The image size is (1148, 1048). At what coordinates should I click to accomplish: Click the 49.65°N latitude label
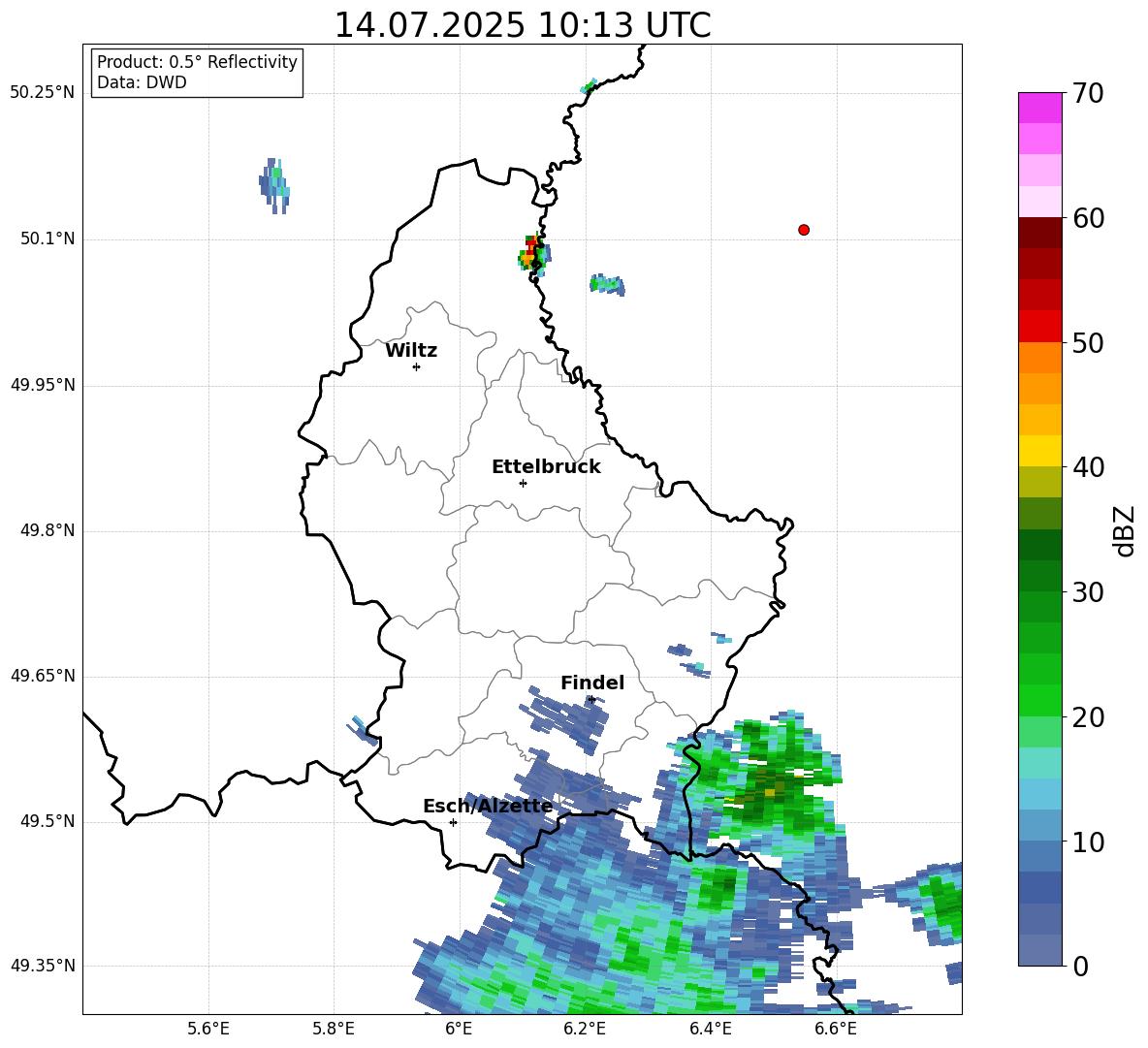43,676
